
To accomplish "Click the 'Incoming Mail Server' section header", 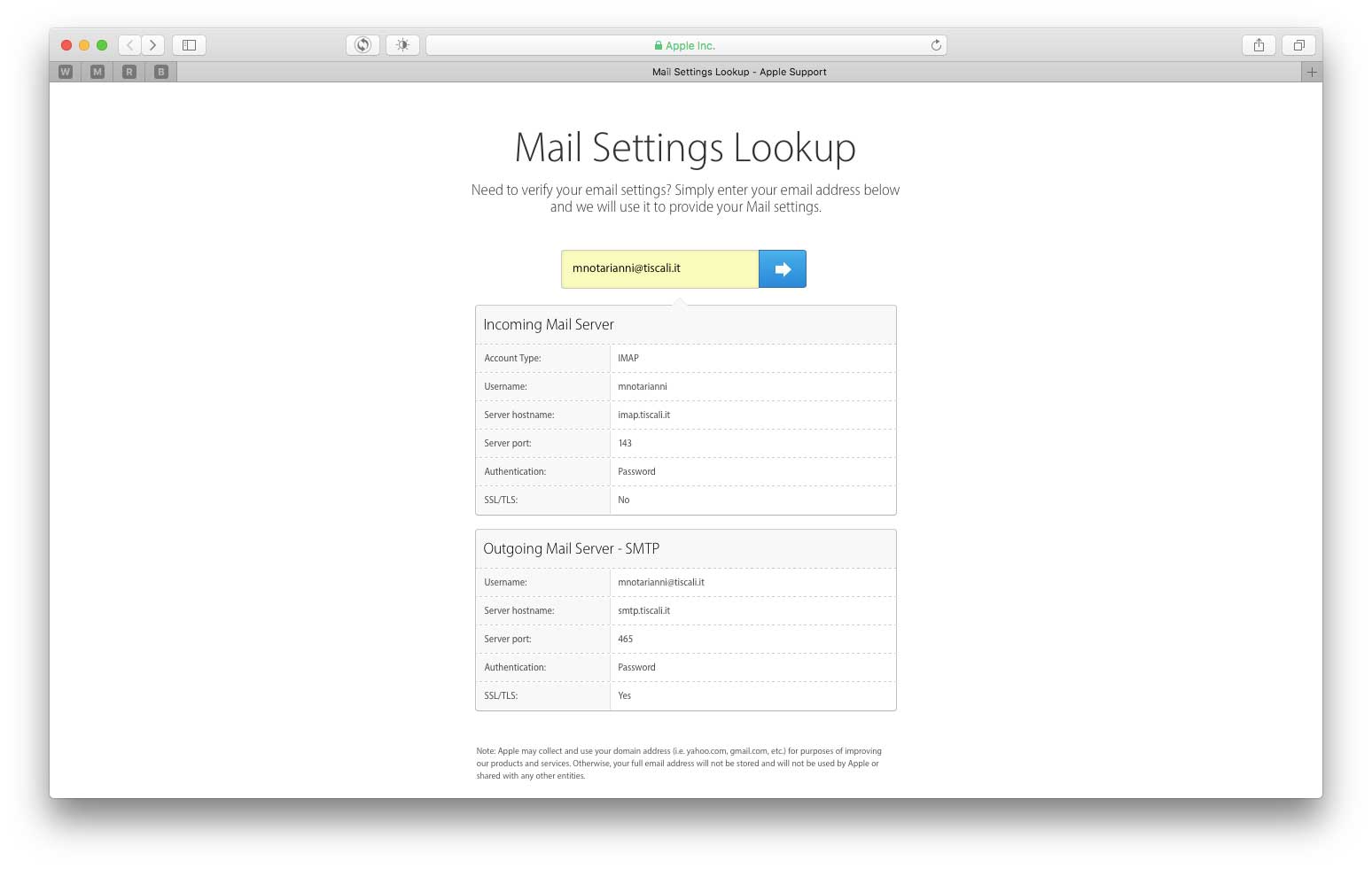I will coord(549,324).
